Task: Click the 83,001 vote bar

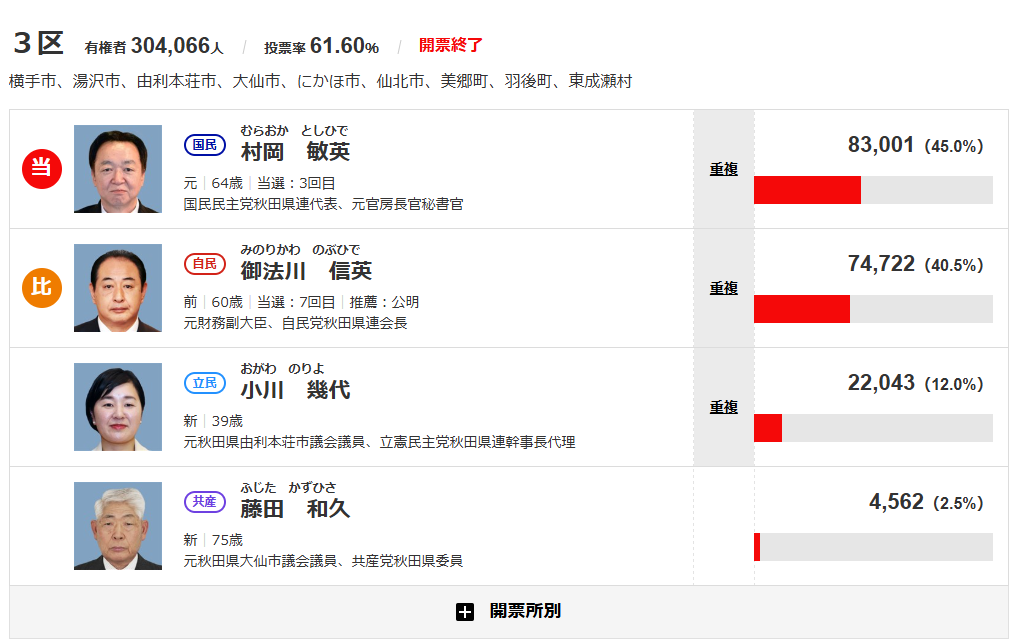Action: (807, 190)
